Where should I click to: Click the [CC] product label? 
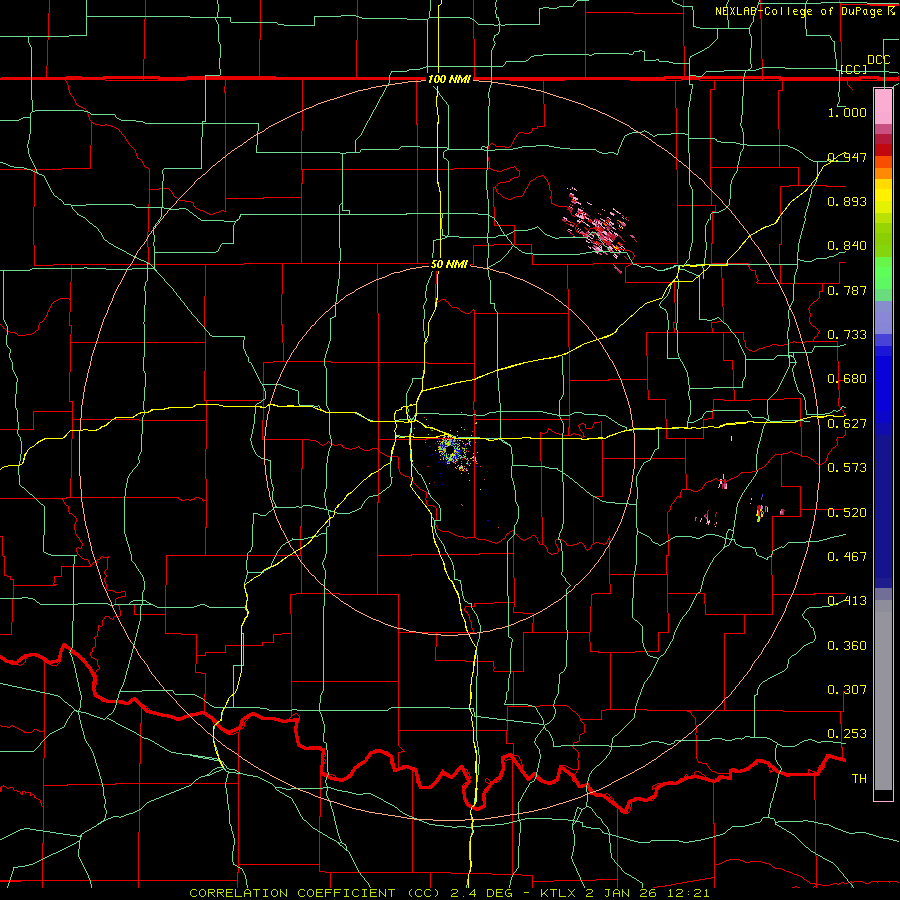pos(854,69)
